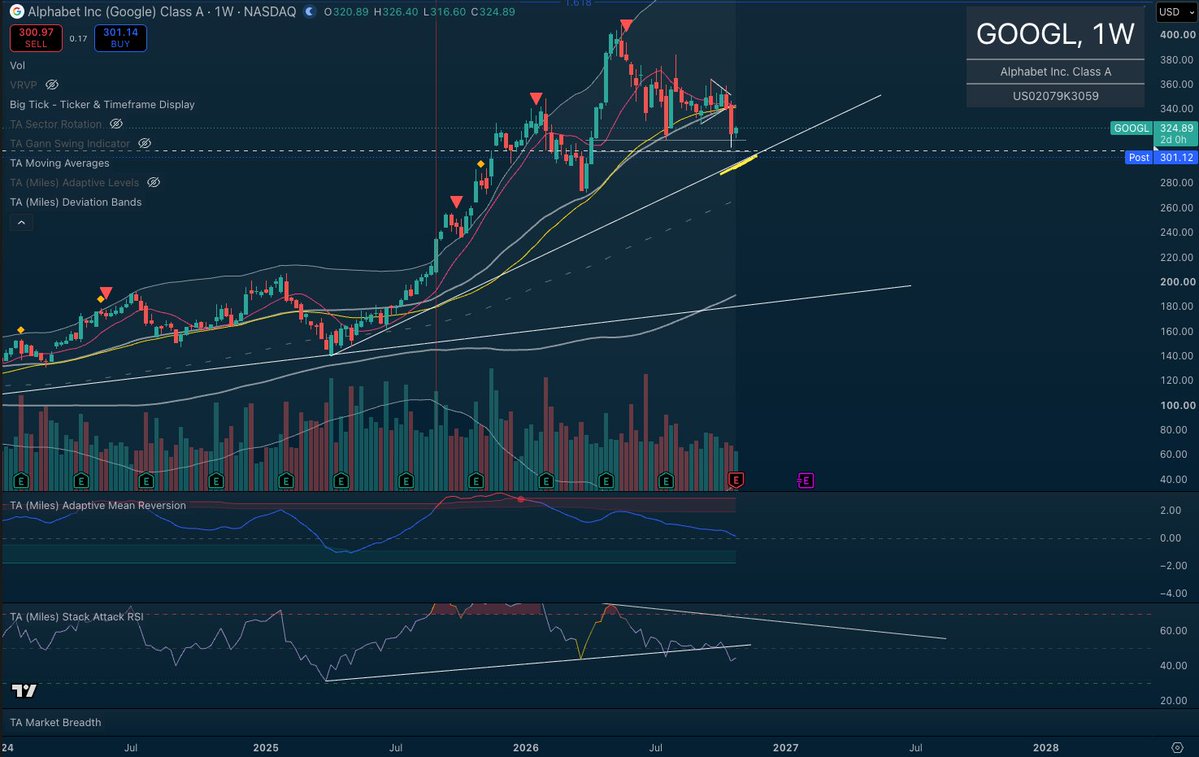Select the TA (Miles) Deviation Bands legend entry

coord(75,202)
